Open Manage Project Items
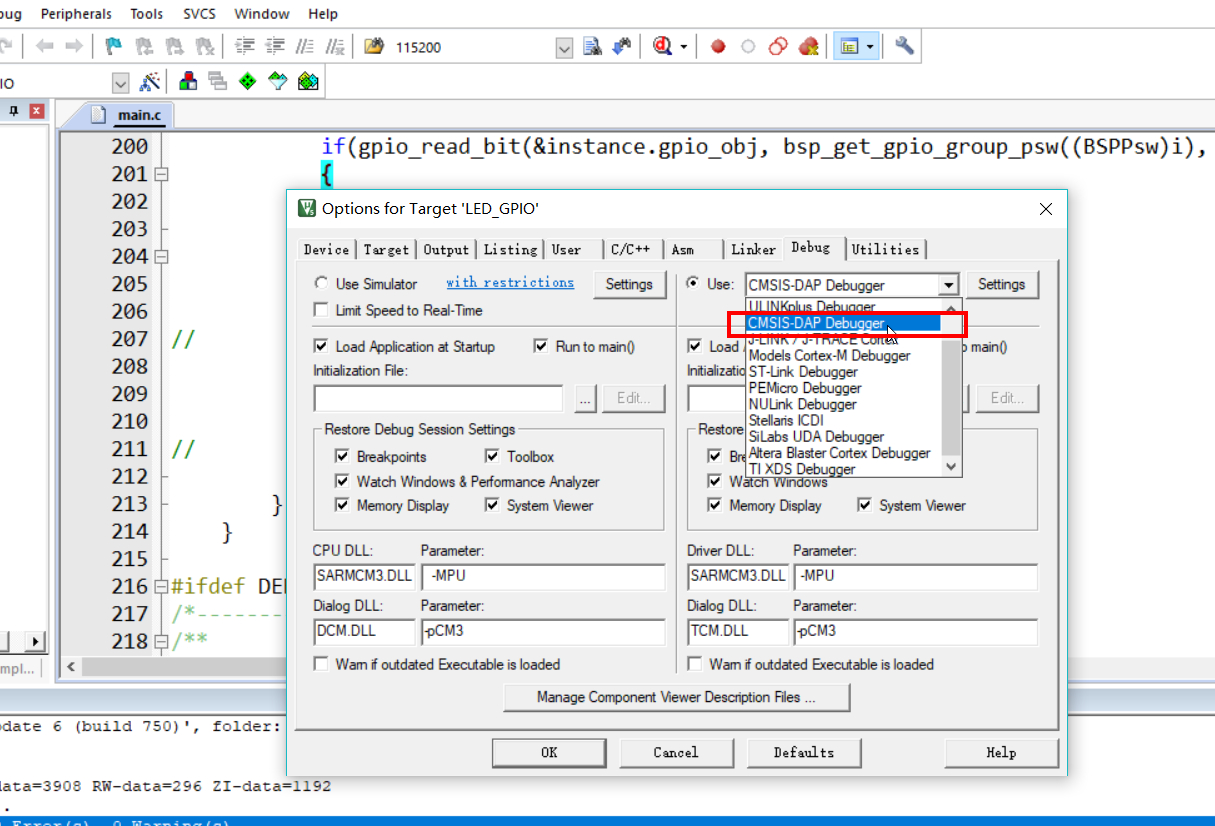 click(187, 82)
